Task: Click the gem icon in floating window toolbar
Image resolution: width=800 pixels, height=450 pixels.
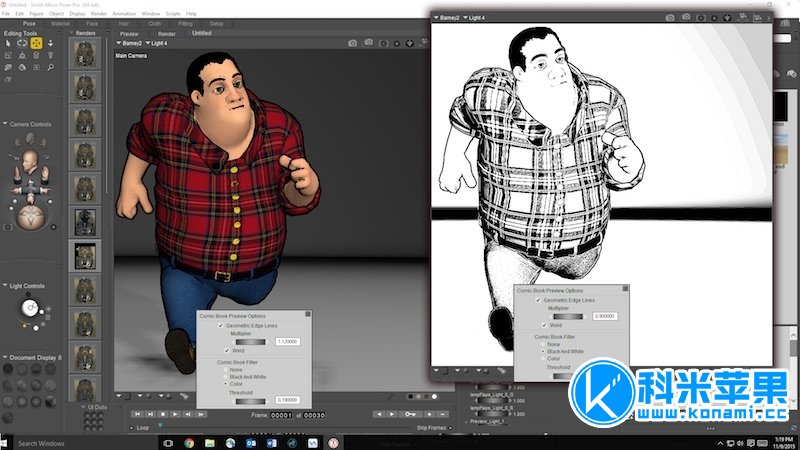Action: 727,17
